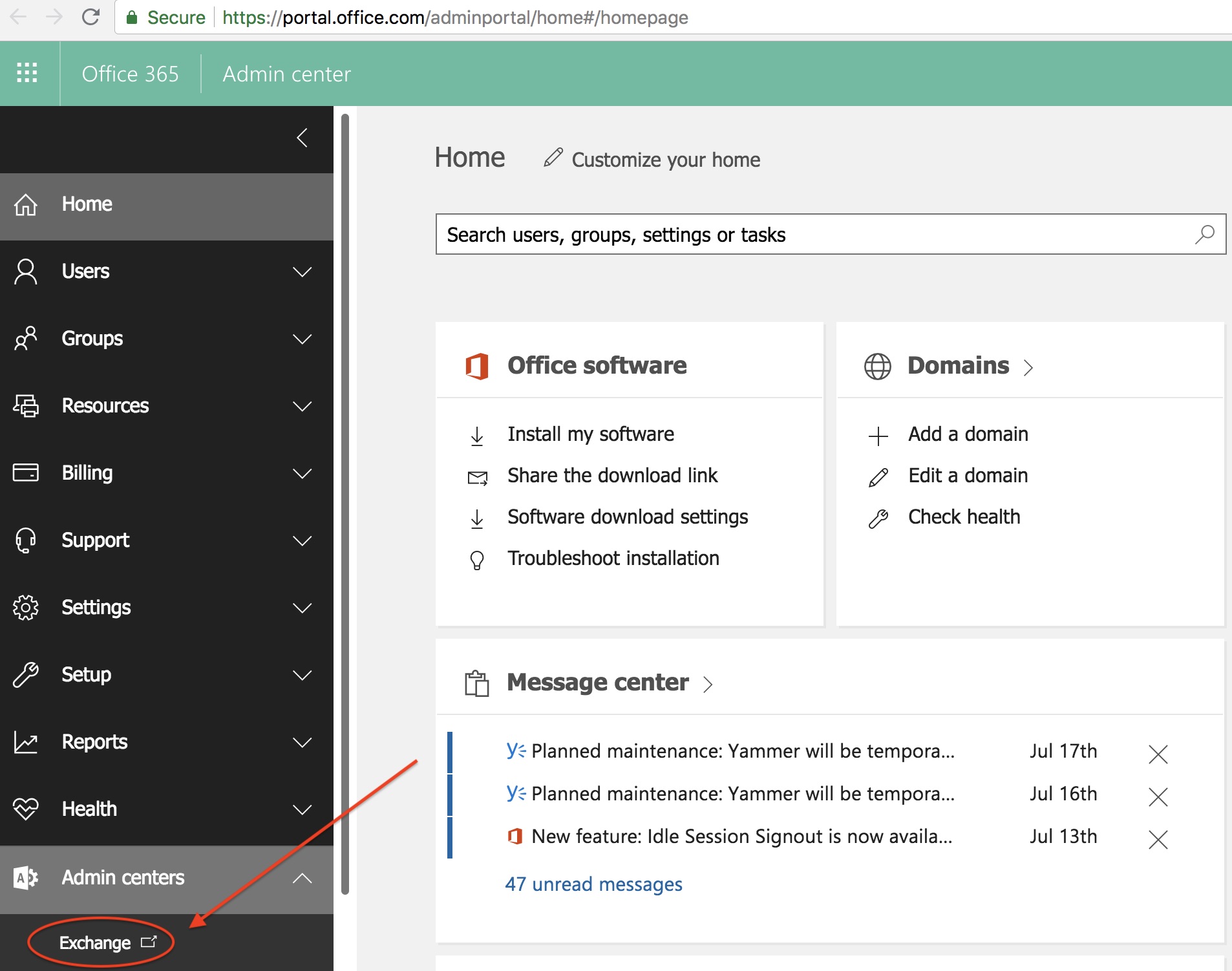
Task: Dismiss the Idle Session Signout message
Action: (x=1158, y=839)
